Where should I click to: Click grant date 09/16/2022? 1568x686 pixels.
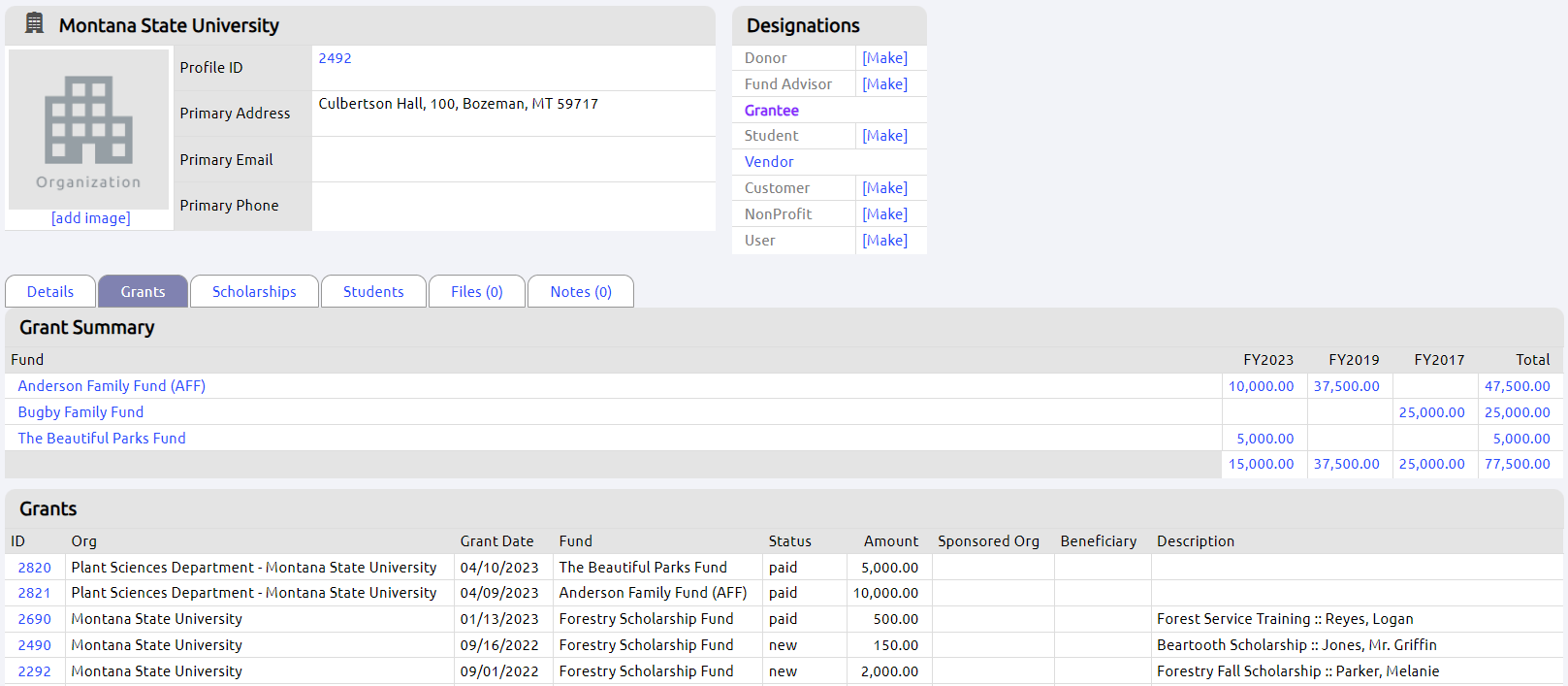499,645
